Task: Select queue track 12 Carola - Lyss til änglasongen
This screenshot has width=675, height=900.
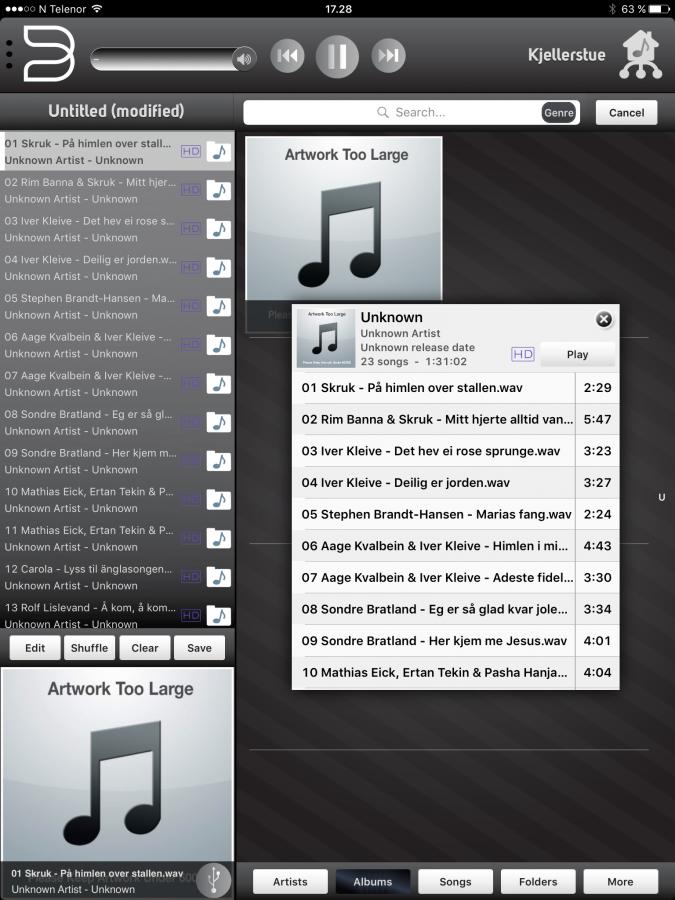Action: click(117, 577)
